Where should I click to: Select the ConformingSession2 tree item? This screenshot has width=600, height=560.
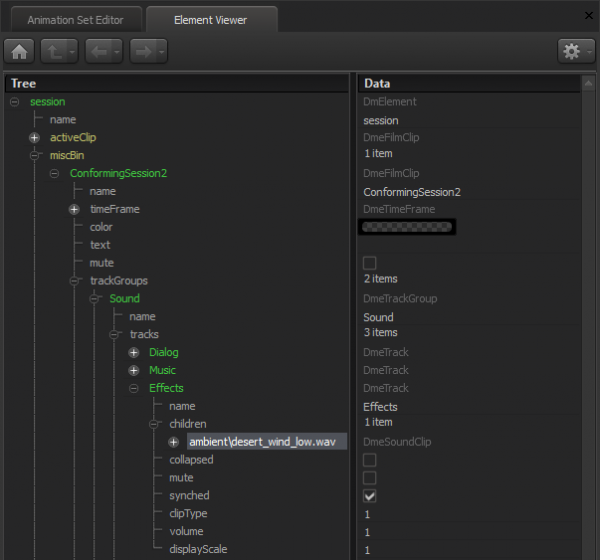[x=118, y=173]
